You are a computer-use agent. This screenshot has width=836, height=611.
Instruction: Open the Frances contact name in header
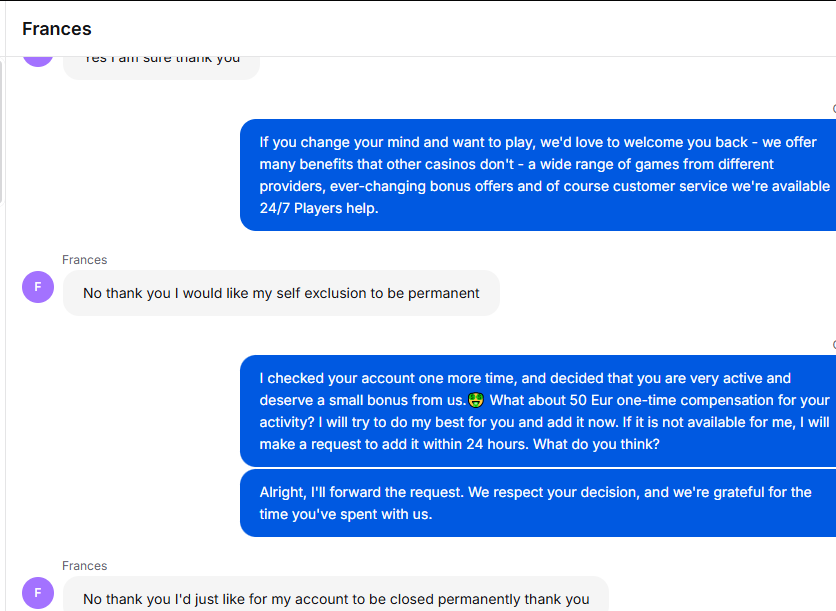(57, 29)
